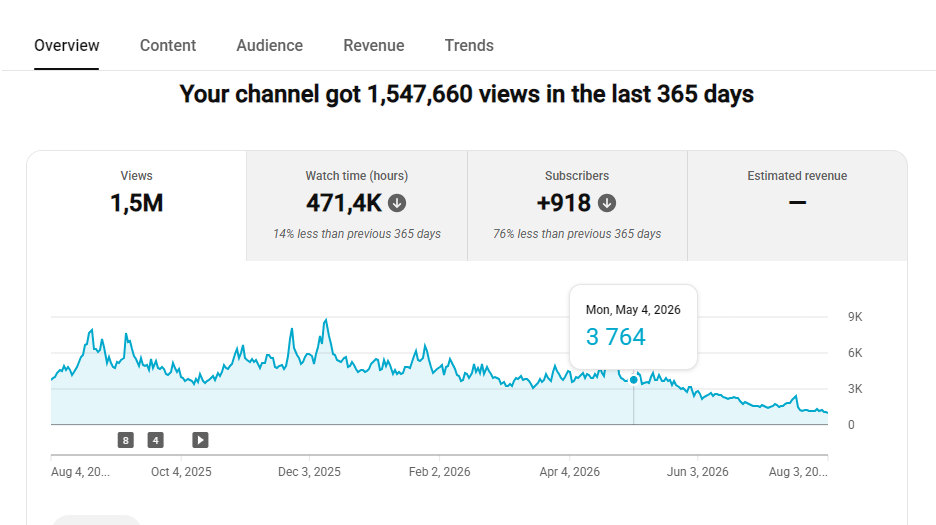Switch to the Content tab
Viewport: 936px width, 525px height.
(168, 45)
